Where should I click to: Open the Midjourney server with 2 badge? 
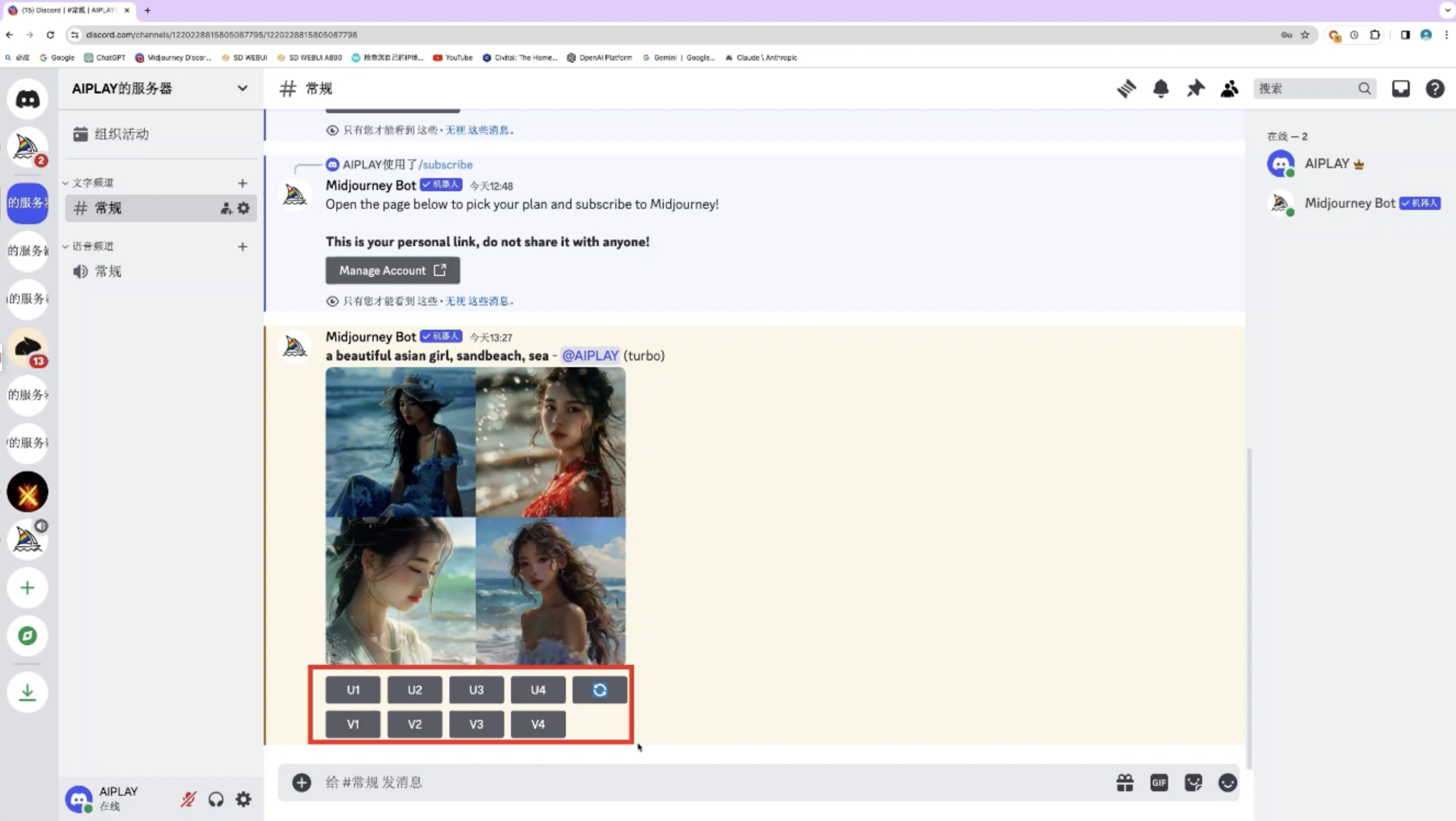point(27,148)
